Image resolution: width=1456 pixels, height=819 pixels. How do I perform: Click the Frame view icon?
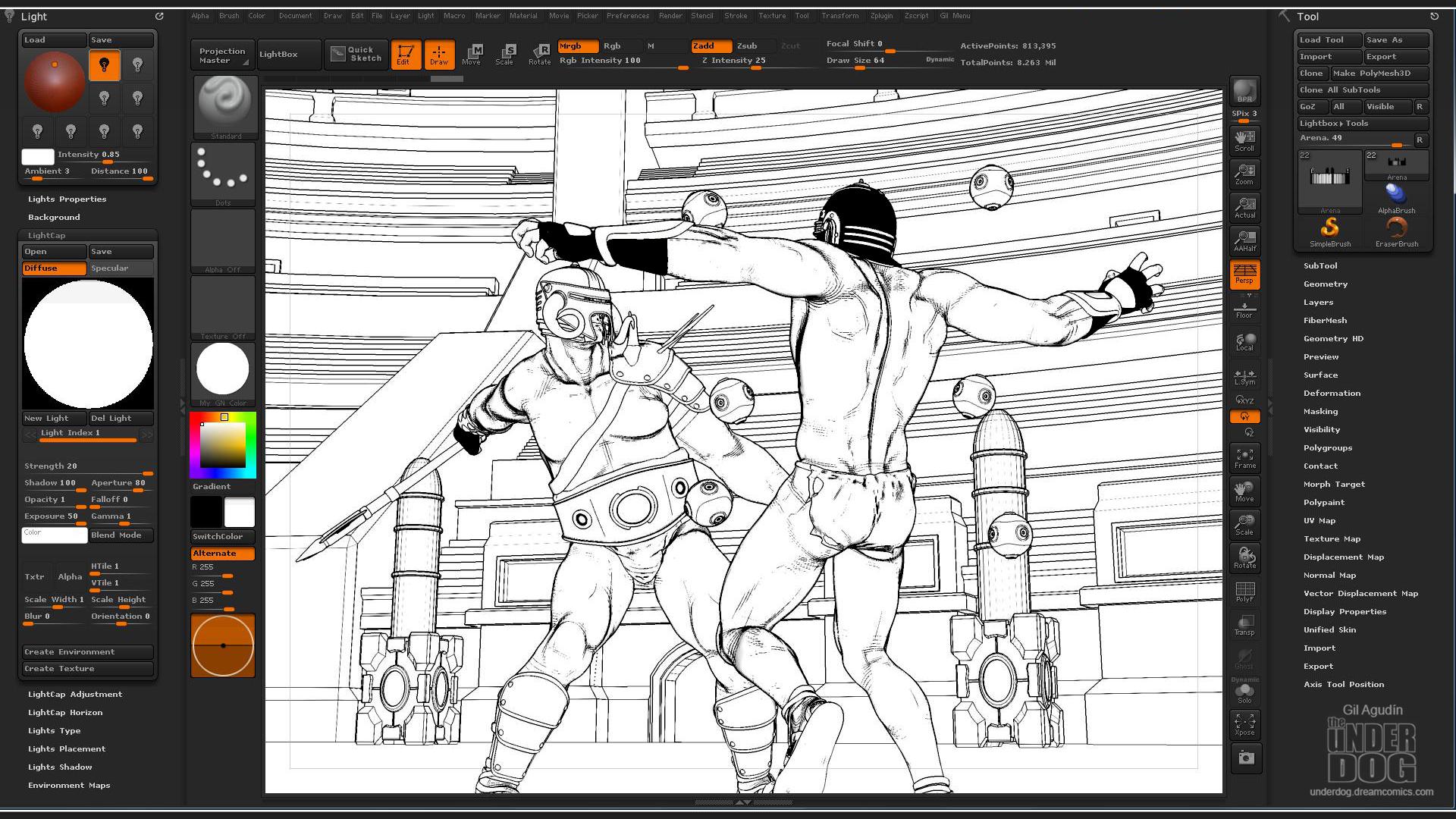(x=1244, y=457)
